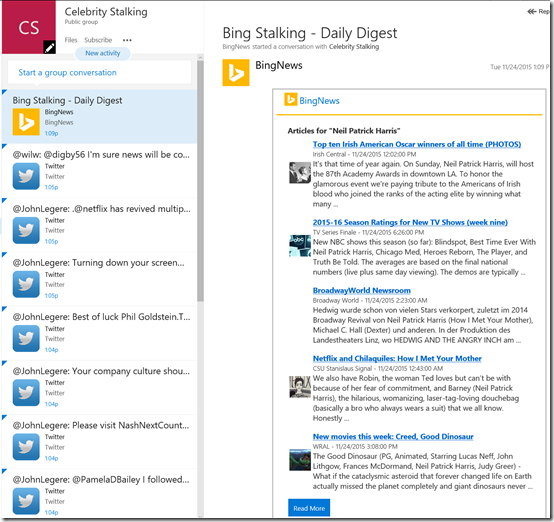The image size is (554, 522).
Task: Click Twitter icon beside Best of luck Phil Goldstein
Action: pyautogui.click(x=26, y=339)
